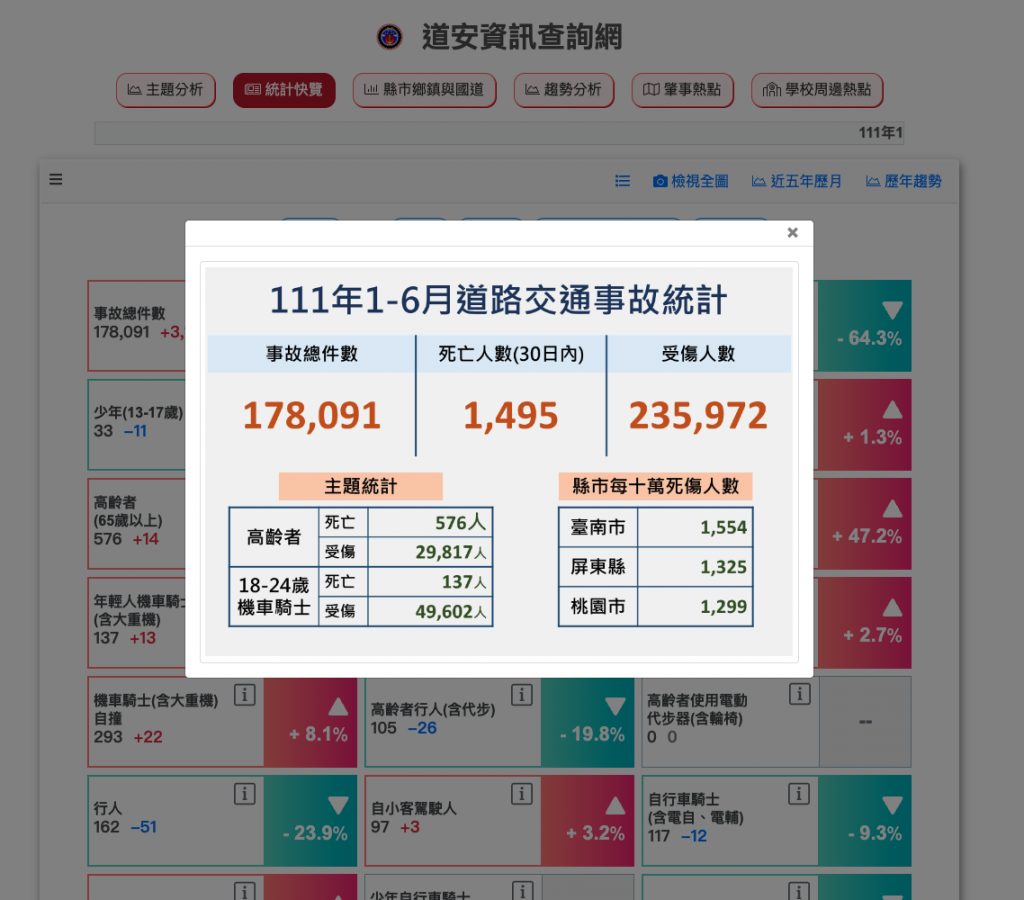The width and height of the screenshot is (1024, 900).
Task: Click the -9.3% trend panel
Action: click(865, 821)
